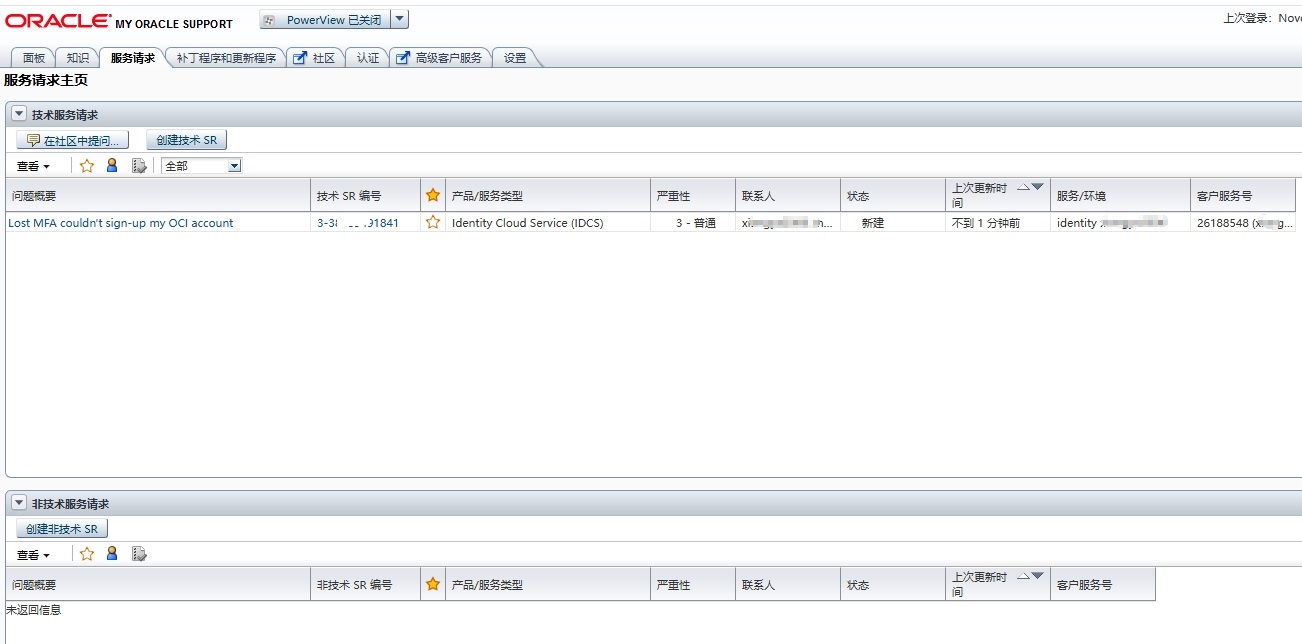The width and height of the screenshot is (1302, 644).
Task: Sort descending by 上次更新时间 in technical SR table
Action: [x=1037, y=187]
